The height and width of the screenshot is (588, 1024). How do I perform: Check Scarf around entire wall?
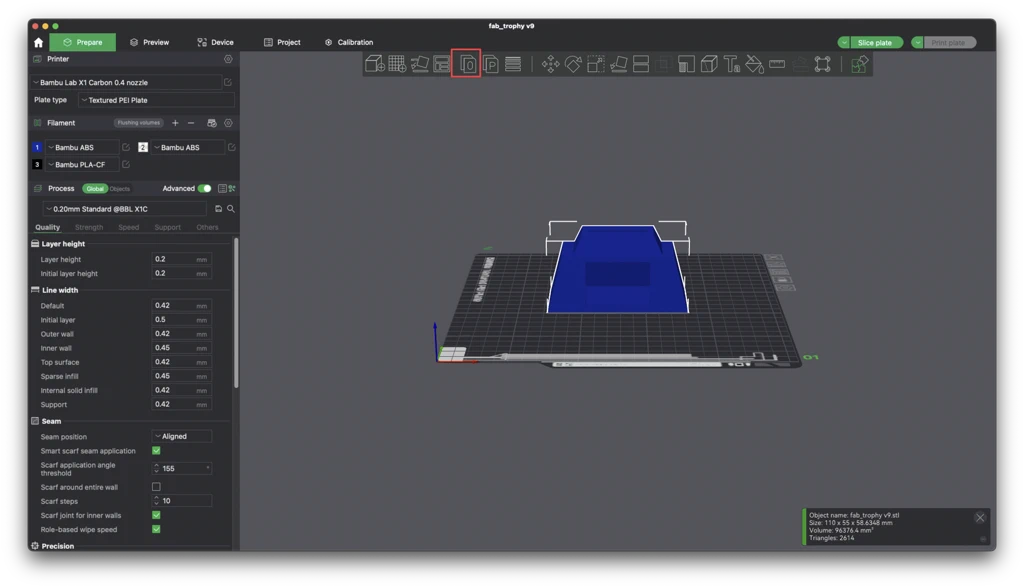(156, 487)
